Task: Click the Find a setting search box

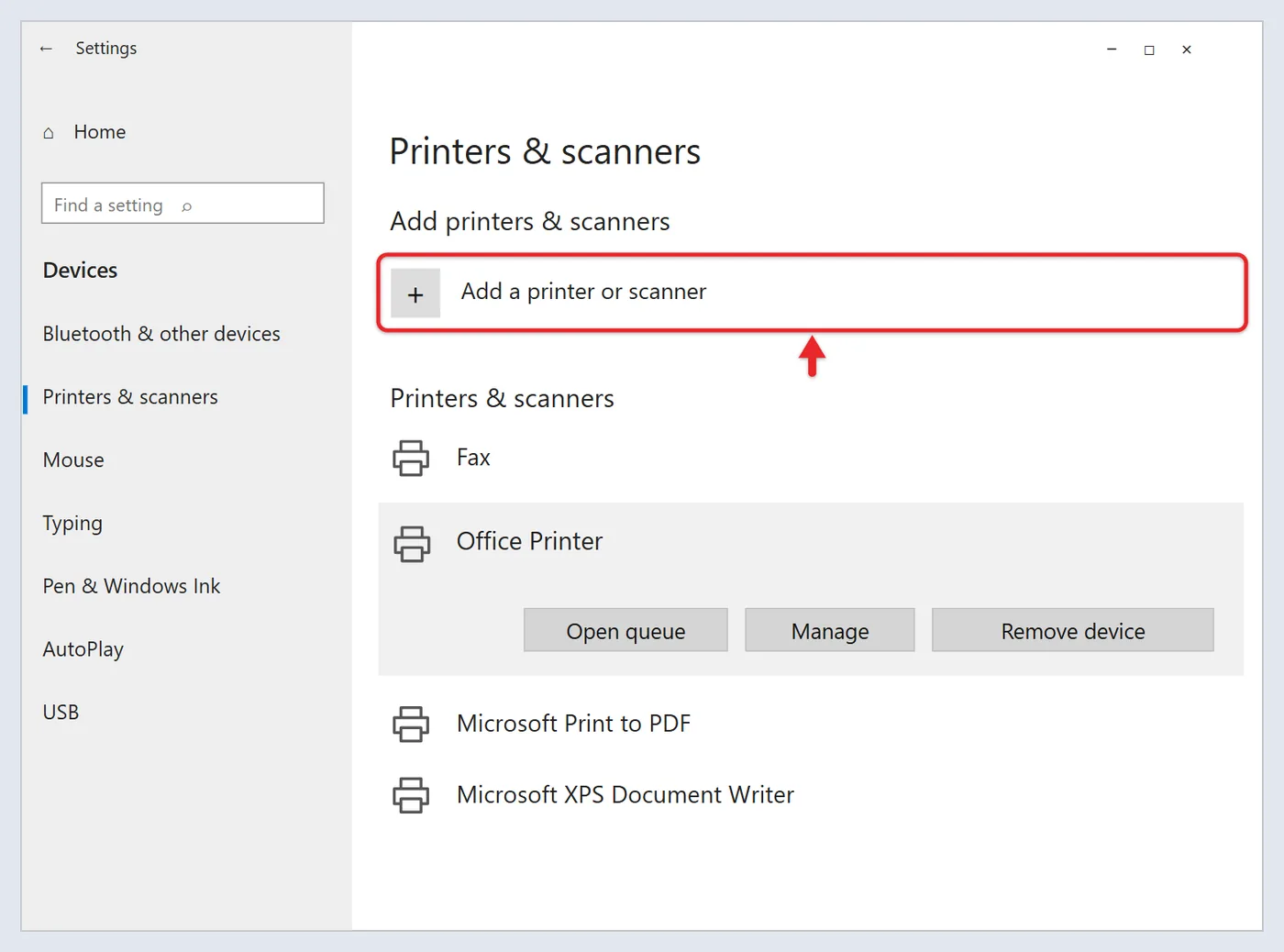Action: 183,203
